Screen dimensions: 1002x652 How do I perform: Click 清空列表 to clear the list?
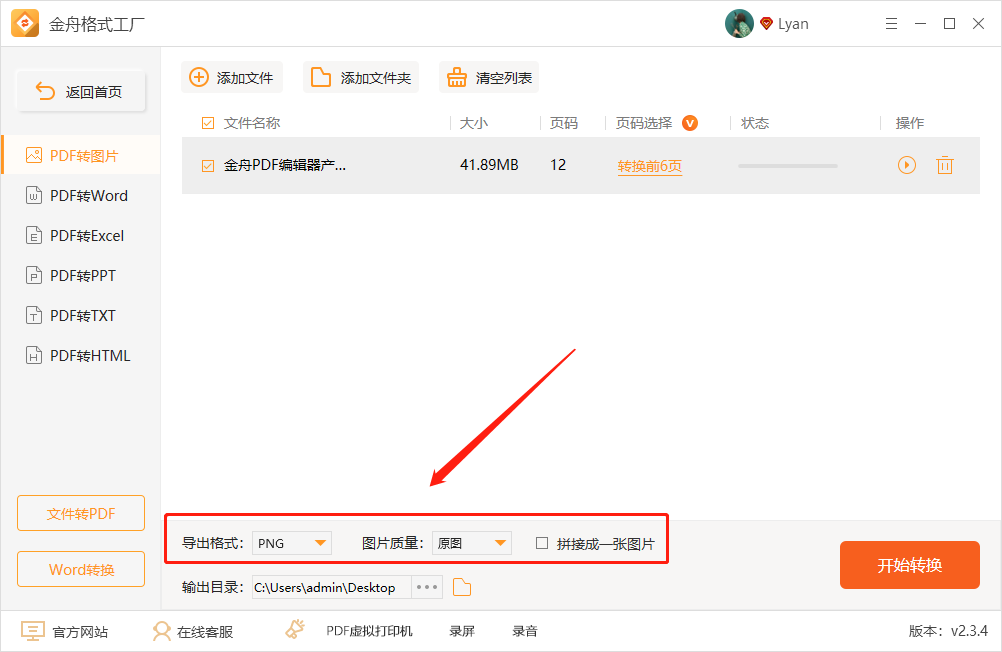pyautogui.click(x=489, y=77)
